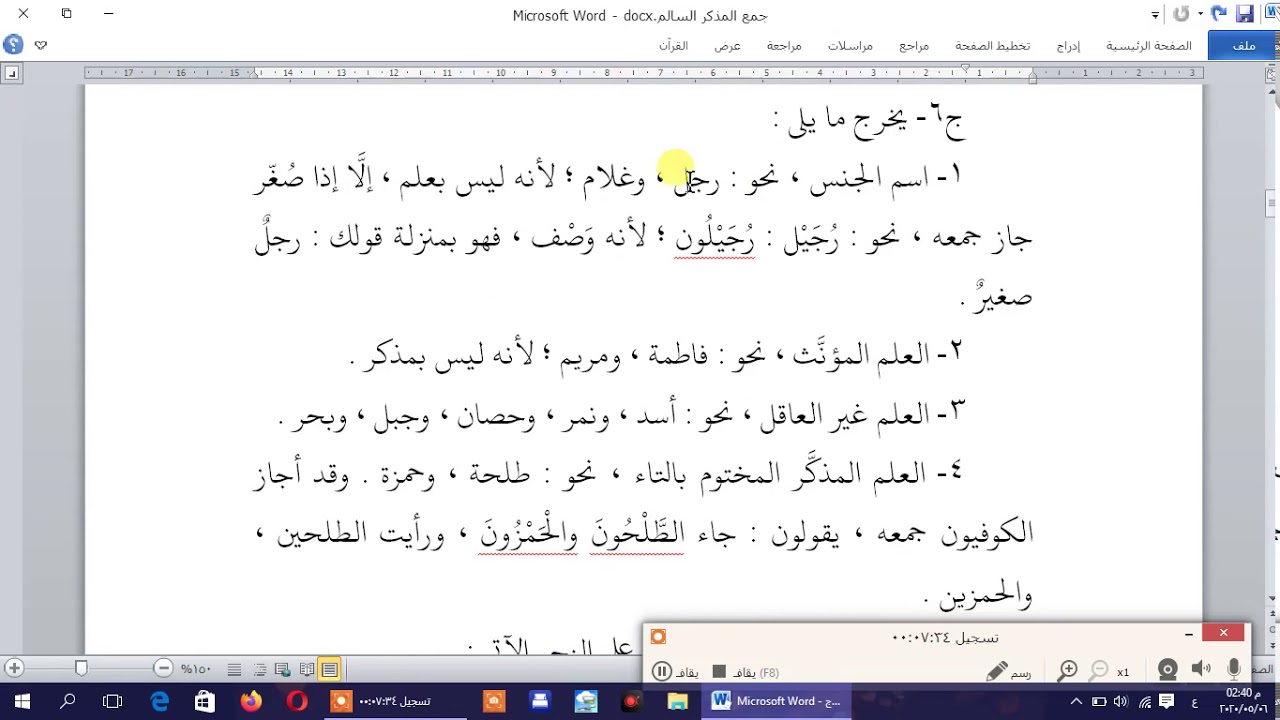1280x720 pixels.
Task: Switch to Web Layout view
Action: pyautogui.click(x=282, y=670)
